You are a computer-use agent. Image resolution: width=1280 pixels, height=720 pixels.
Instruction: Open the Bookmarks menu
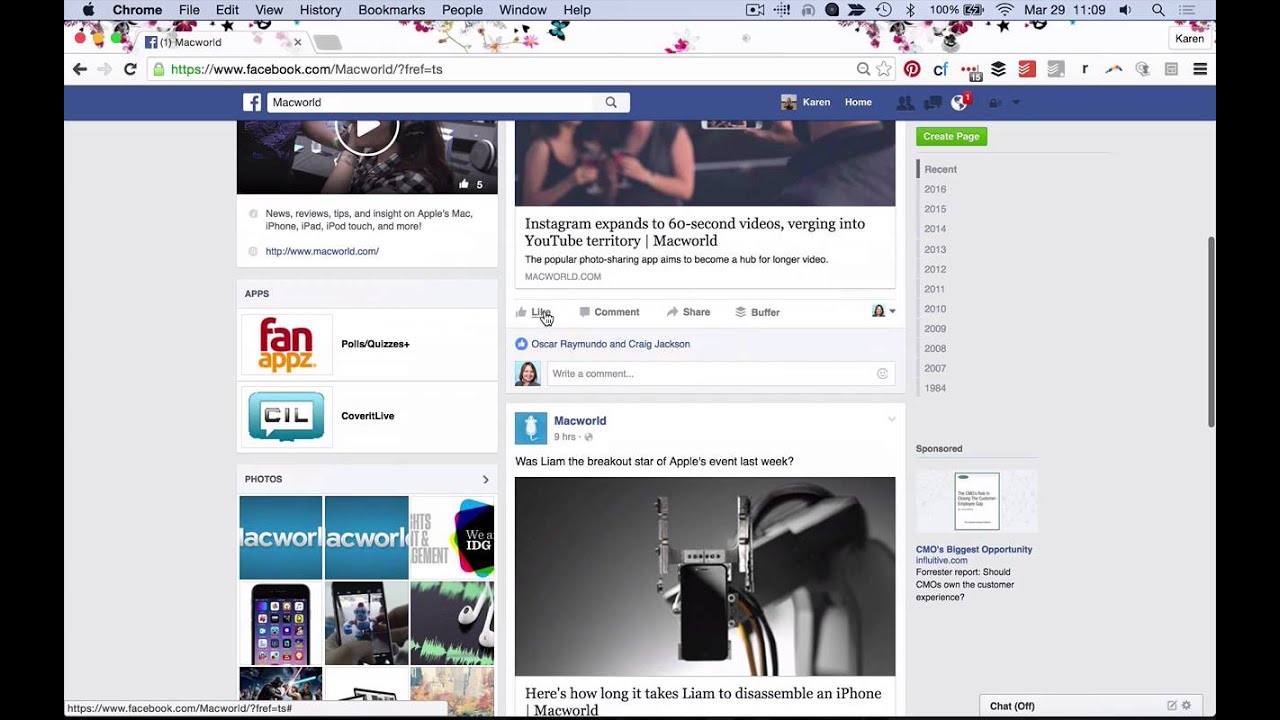[x=391, y=10]
